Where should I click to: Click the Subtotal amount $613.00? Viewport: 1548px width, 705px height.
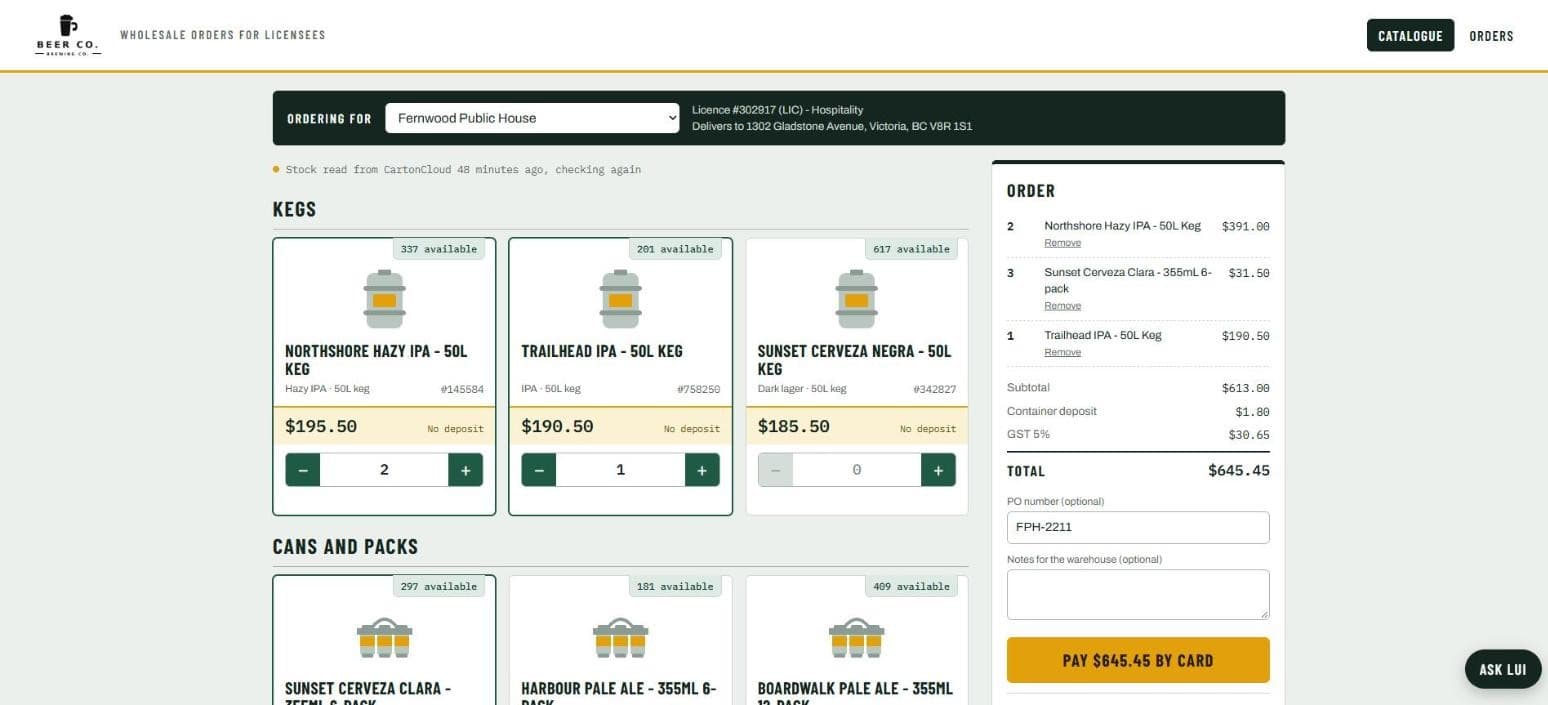(1246, 388)
